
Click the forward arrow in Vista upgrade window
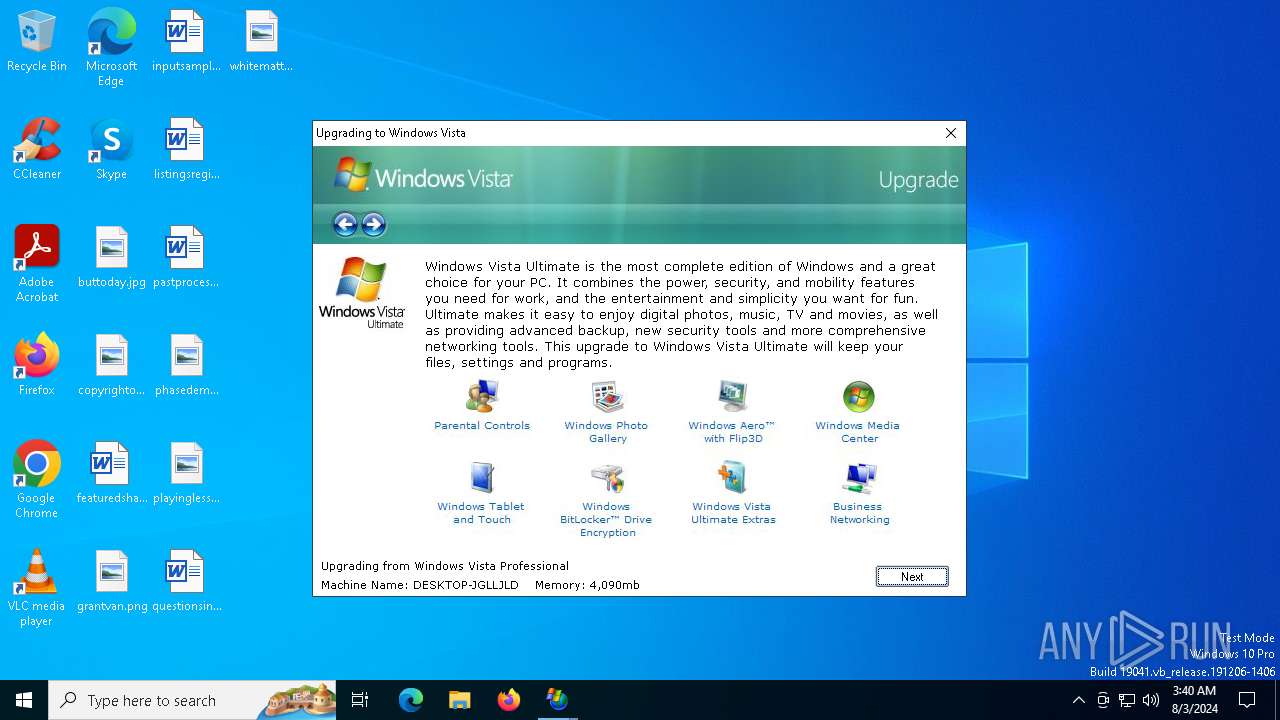point(374,224)
